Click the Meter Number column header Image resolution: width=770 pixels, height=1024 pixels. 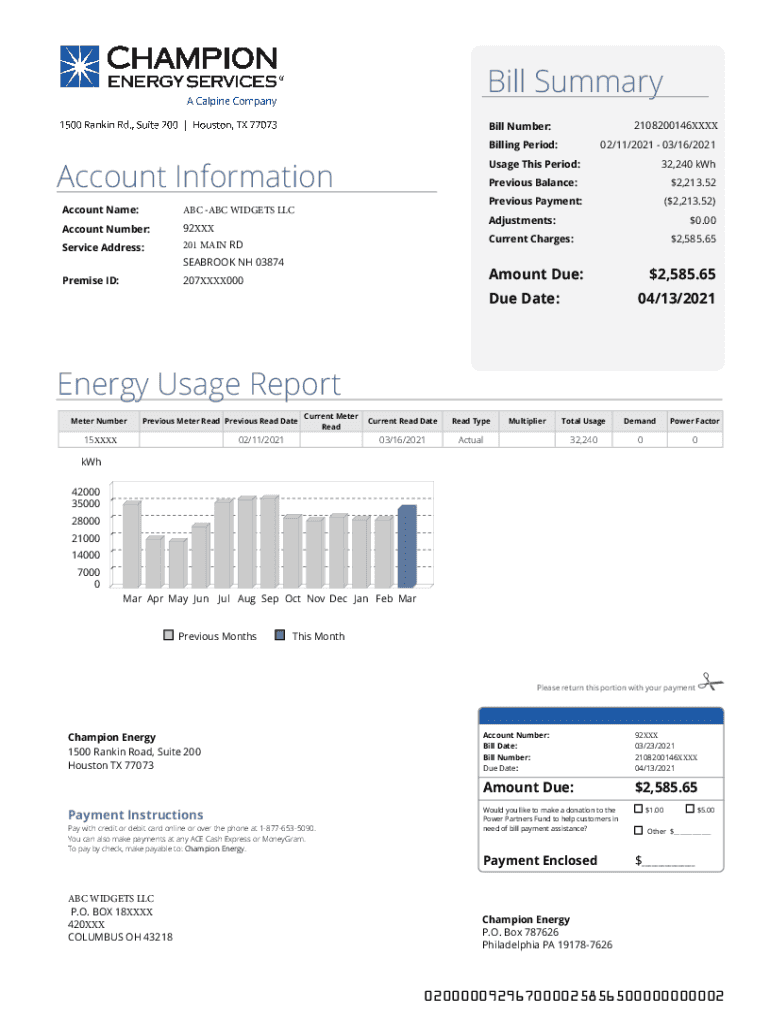click(99, 421)
